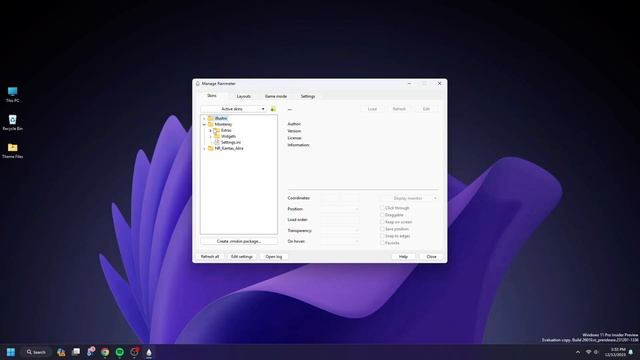Expand the Widgets subfolder
This screenshot has height=360, width=640.
[x=211, y=136]
